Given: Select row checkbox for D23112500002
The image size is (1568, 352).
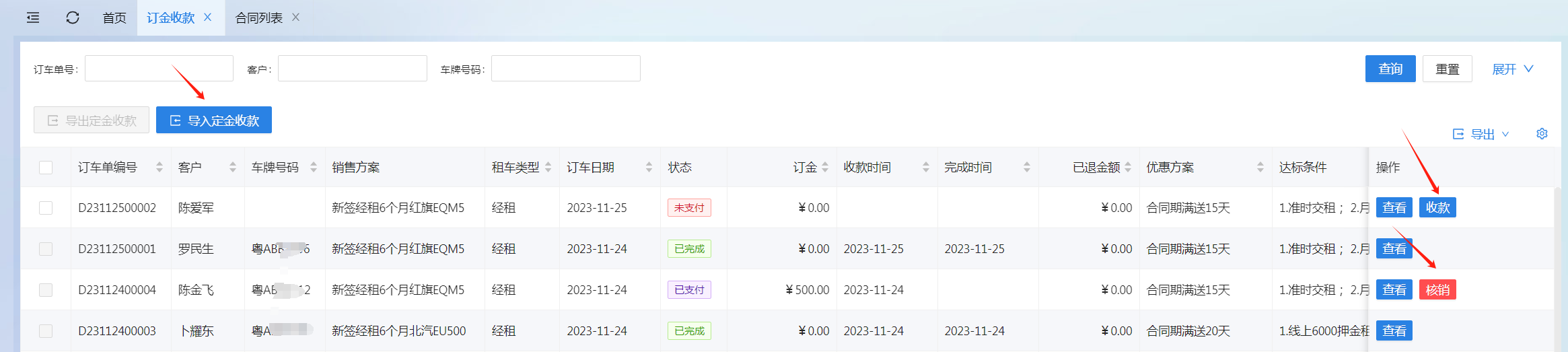Looking at the screenshot, I should tap(46, 208).
